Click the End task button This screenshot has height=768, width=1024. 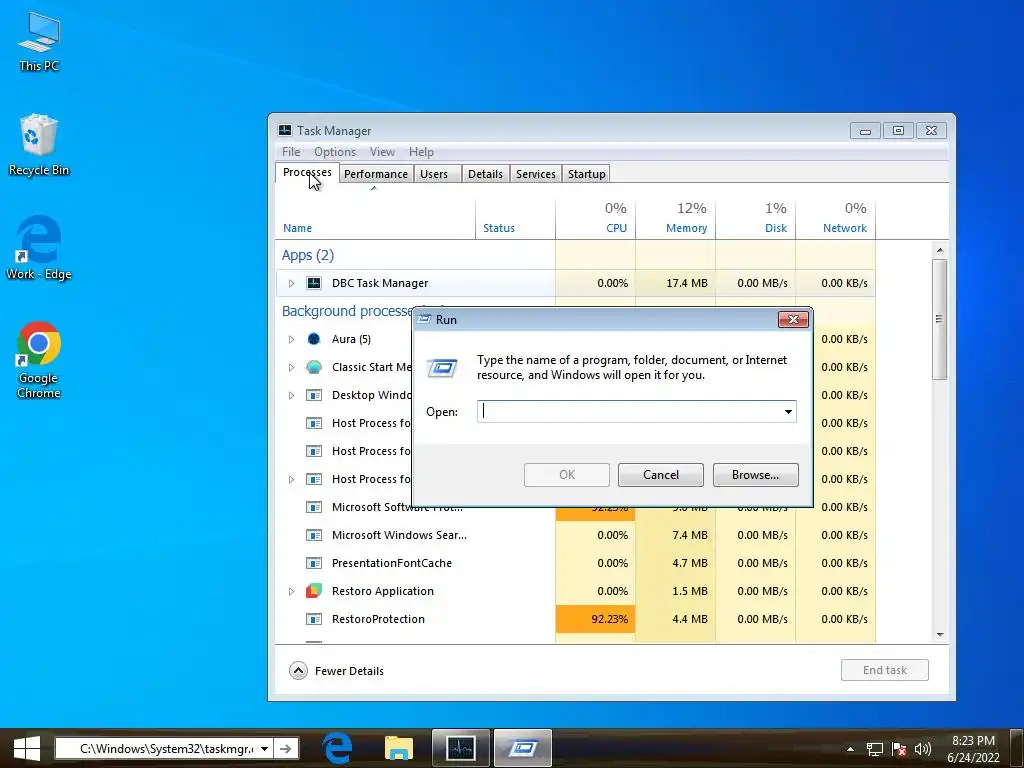[885, 670]
